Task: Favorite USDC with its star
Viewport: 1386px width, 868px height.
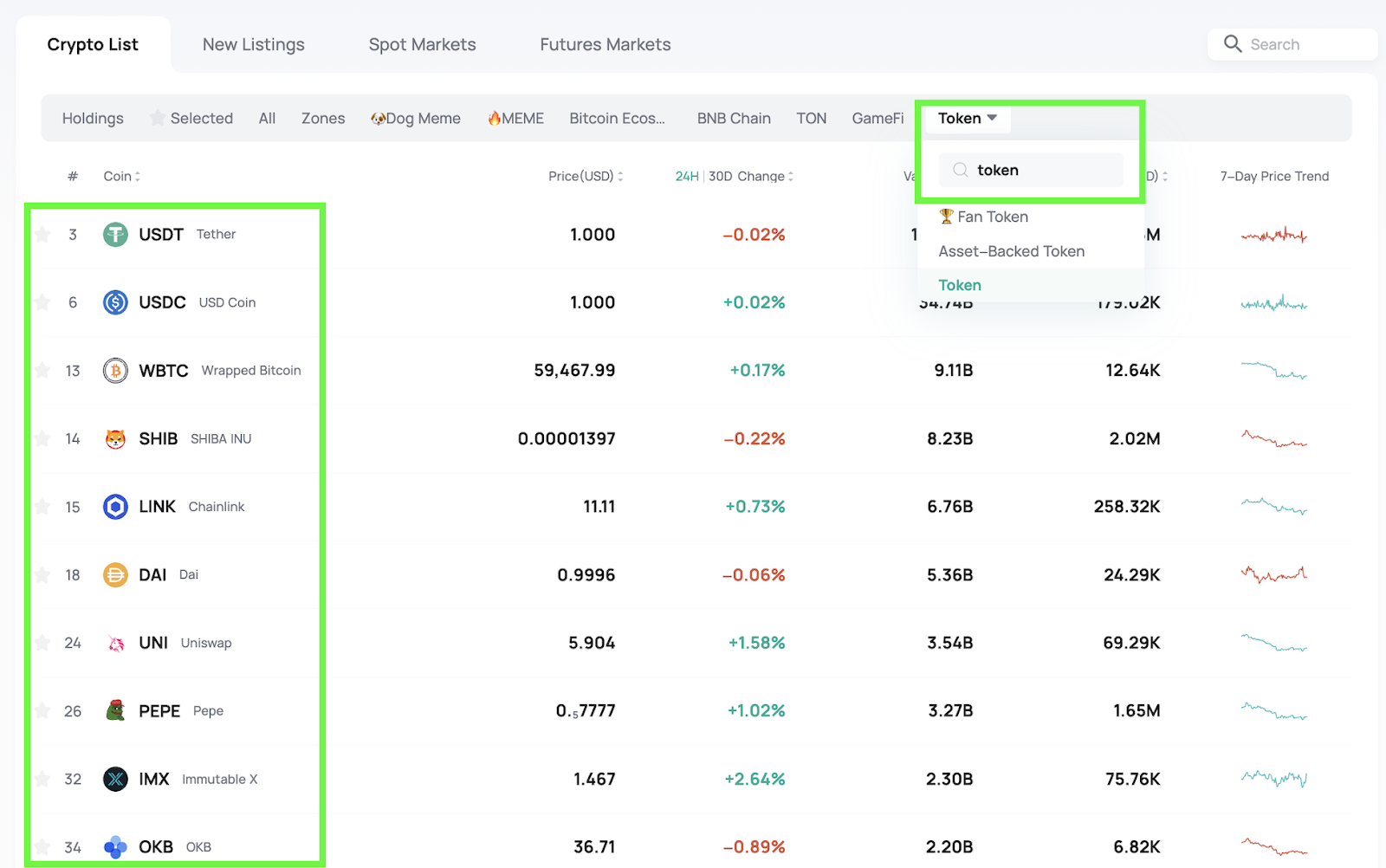Action: [x=42, y=302]
